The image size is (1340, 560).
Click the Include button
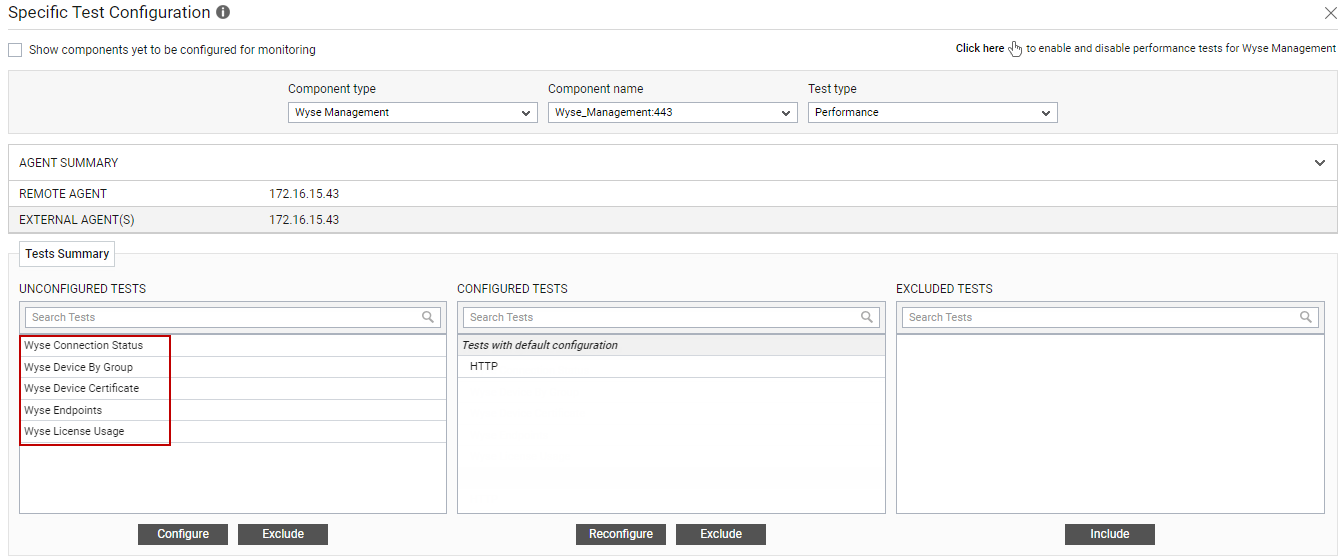pyautogui.click(x=1110, y=534)
